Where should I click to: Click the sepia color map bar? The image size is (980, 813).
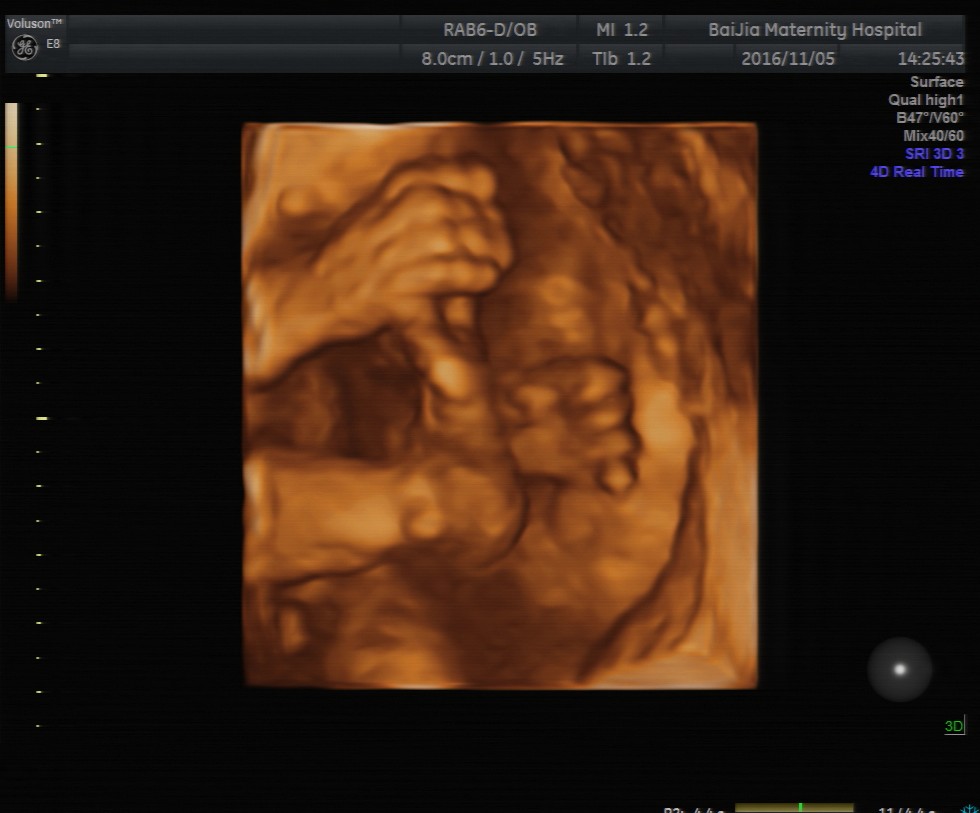pos(11,200)
